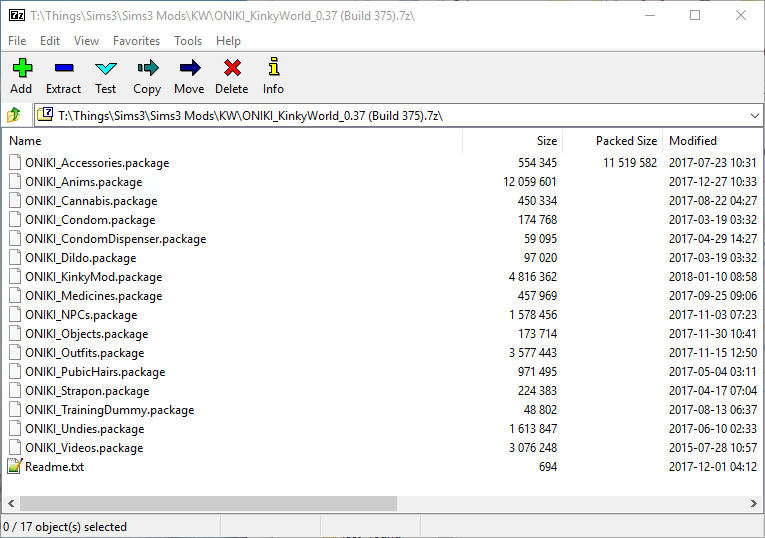Image resolution: width=765 pixels, height=538 pixels.
Task: Open the View menu
Action: tap(86, 41)
